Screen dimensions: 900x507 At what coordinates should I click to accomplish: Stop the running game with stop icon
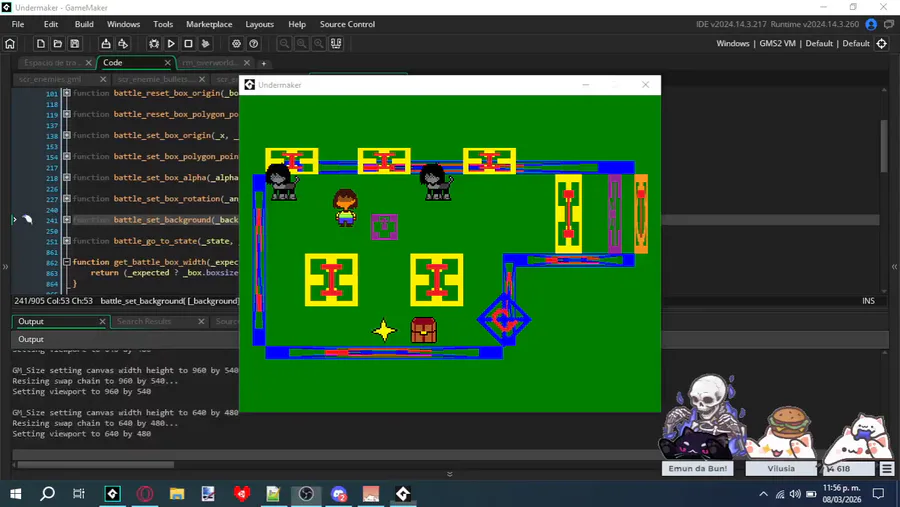coord(188,44)
